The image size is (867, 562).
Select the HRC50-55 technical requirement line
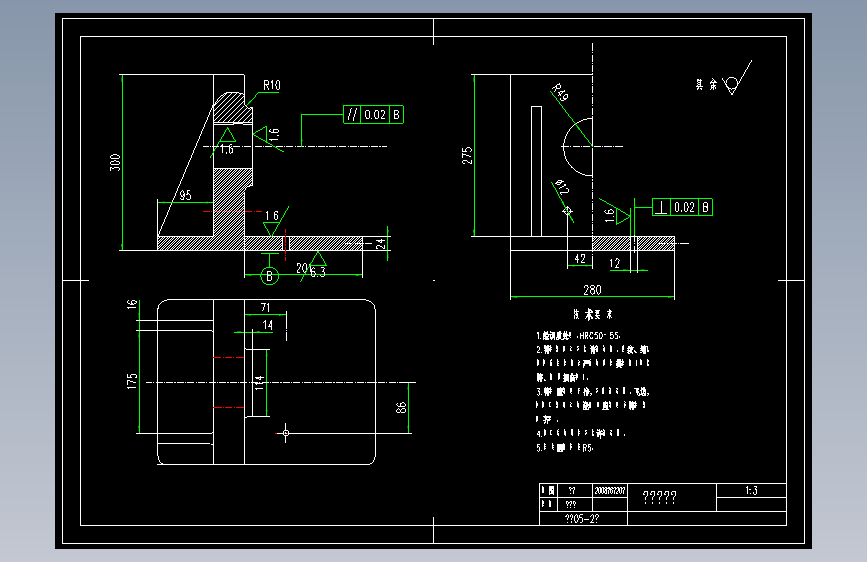click(578, 336)
